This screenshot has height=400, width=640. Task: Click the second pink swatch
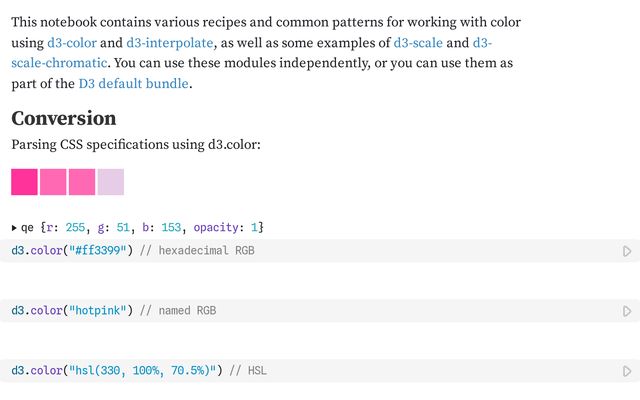tap(53, 182)
